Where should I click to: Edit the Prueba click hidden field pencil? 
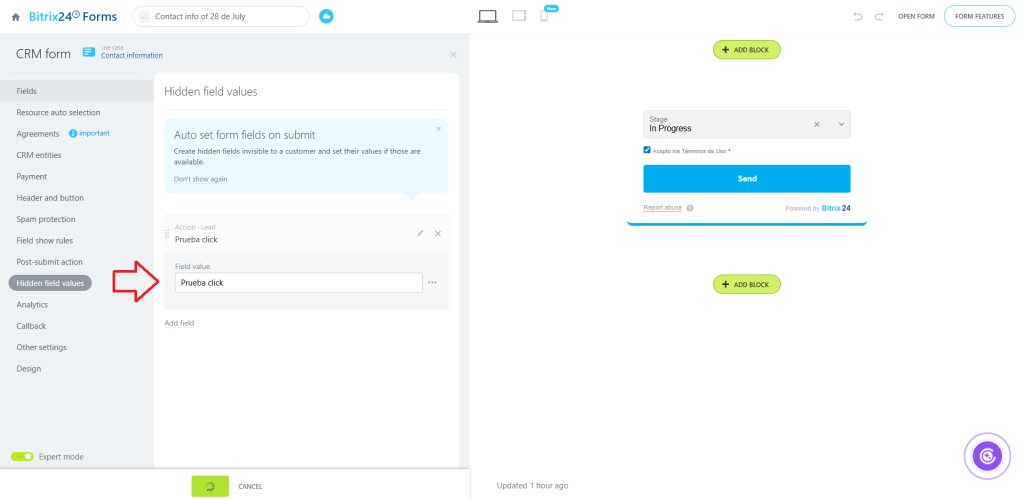pos(420,233)
